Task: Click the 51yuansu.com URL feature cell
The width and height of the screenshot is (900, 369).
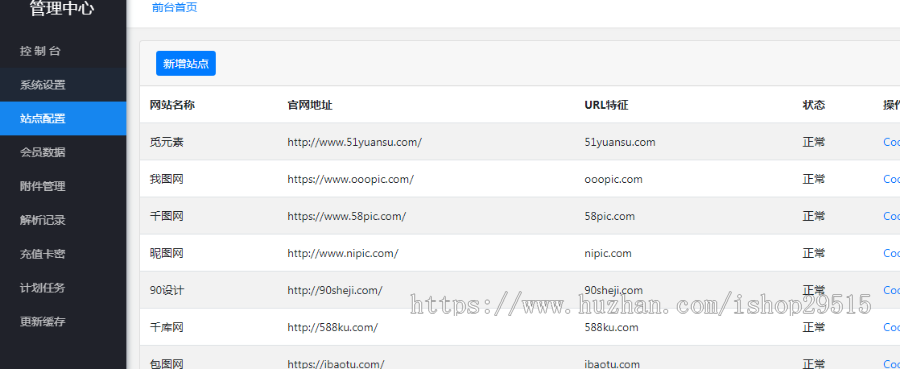Action: pos(620,142)
